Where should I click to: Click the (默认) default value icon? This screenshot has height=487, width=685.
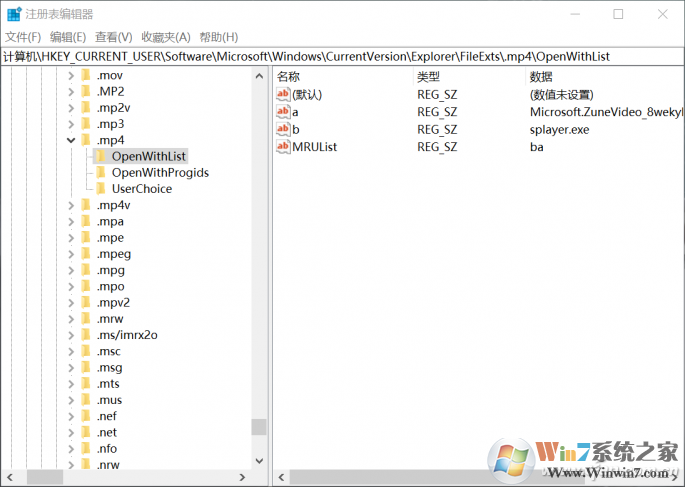(283, 94)
